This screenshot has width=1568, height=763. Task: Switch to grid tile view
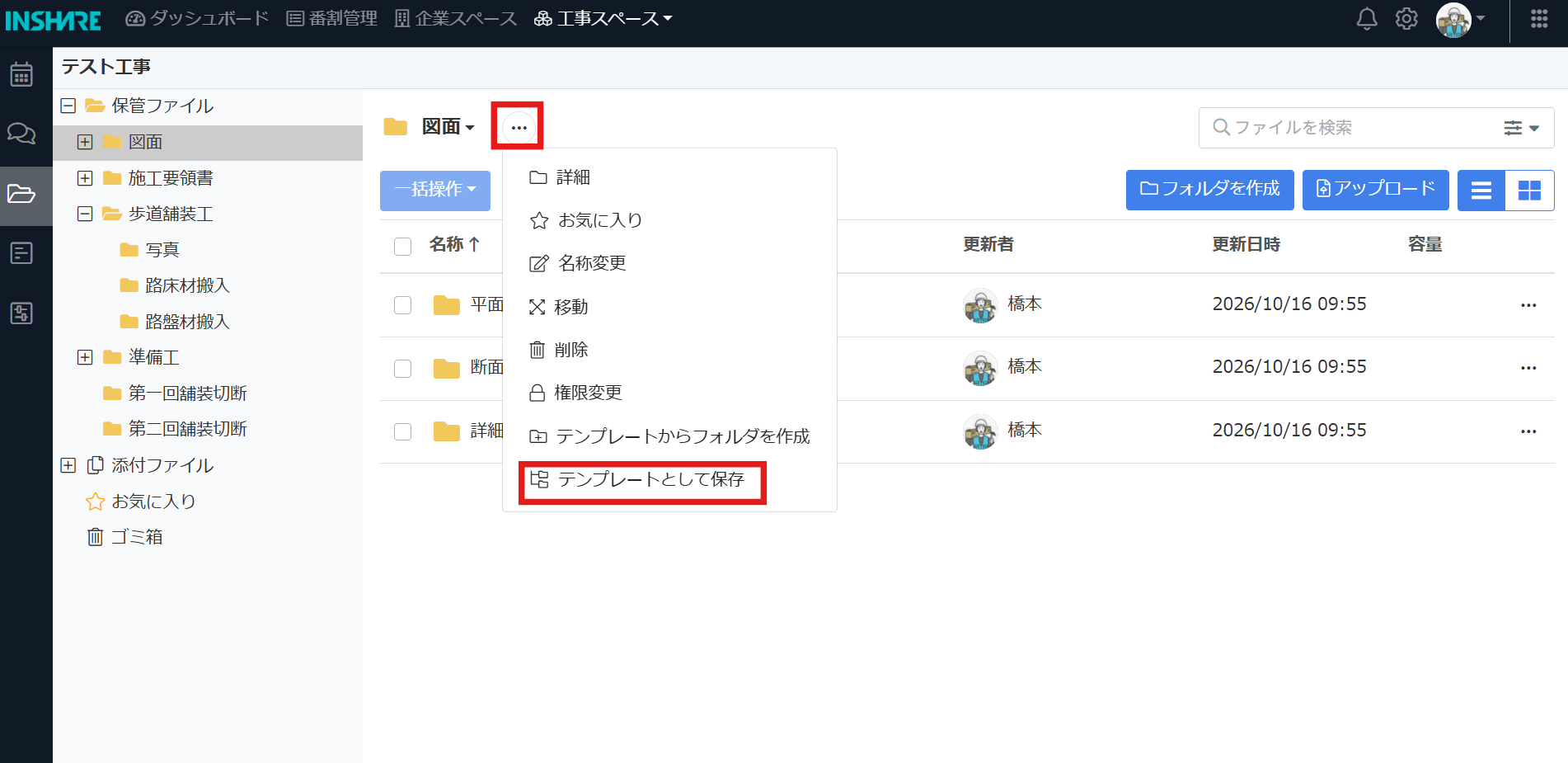(1530, 191)
